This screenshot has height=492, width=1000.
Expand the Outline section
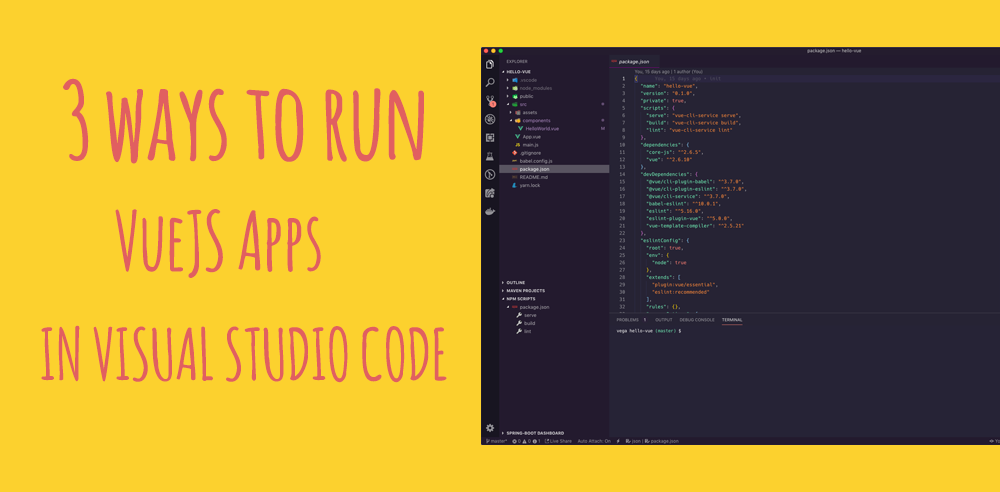(x=516, y=283)
